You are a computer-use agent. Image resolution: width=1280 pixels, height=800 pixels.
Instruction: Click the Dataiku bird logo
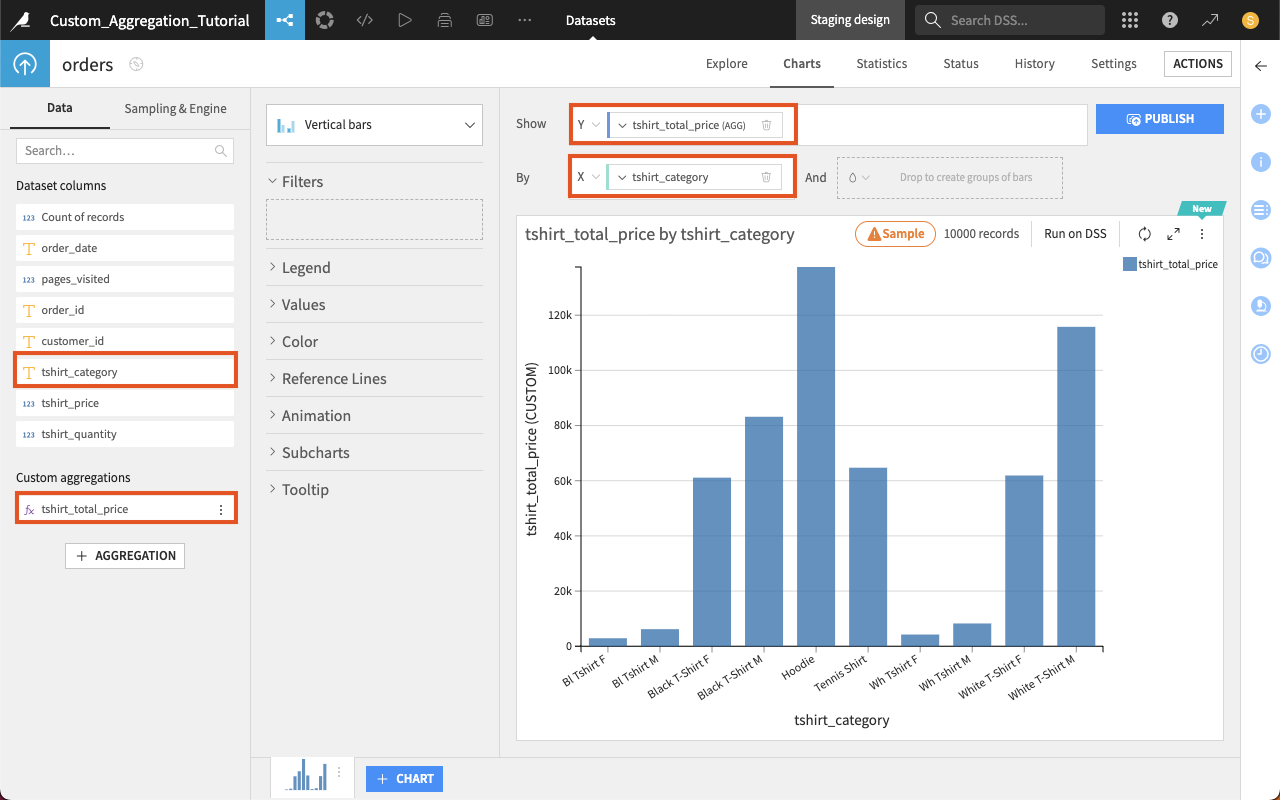[20, 20]
